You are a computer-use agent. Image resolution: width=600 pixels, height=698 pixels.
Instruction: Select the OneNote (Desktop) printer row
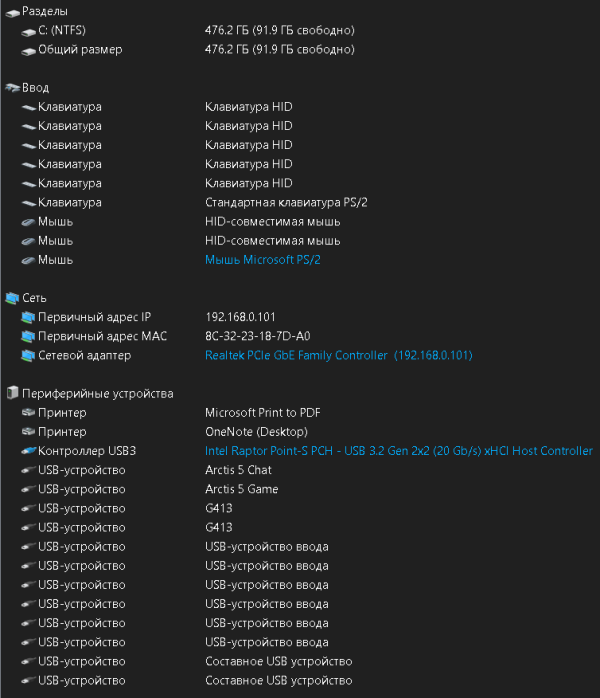point(256,432)
